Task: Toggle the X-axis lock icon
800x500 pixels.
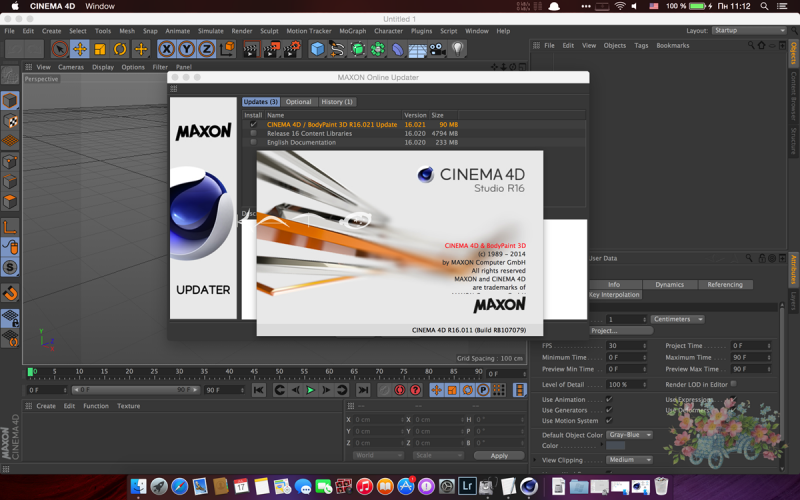Action: click(166, 48)
